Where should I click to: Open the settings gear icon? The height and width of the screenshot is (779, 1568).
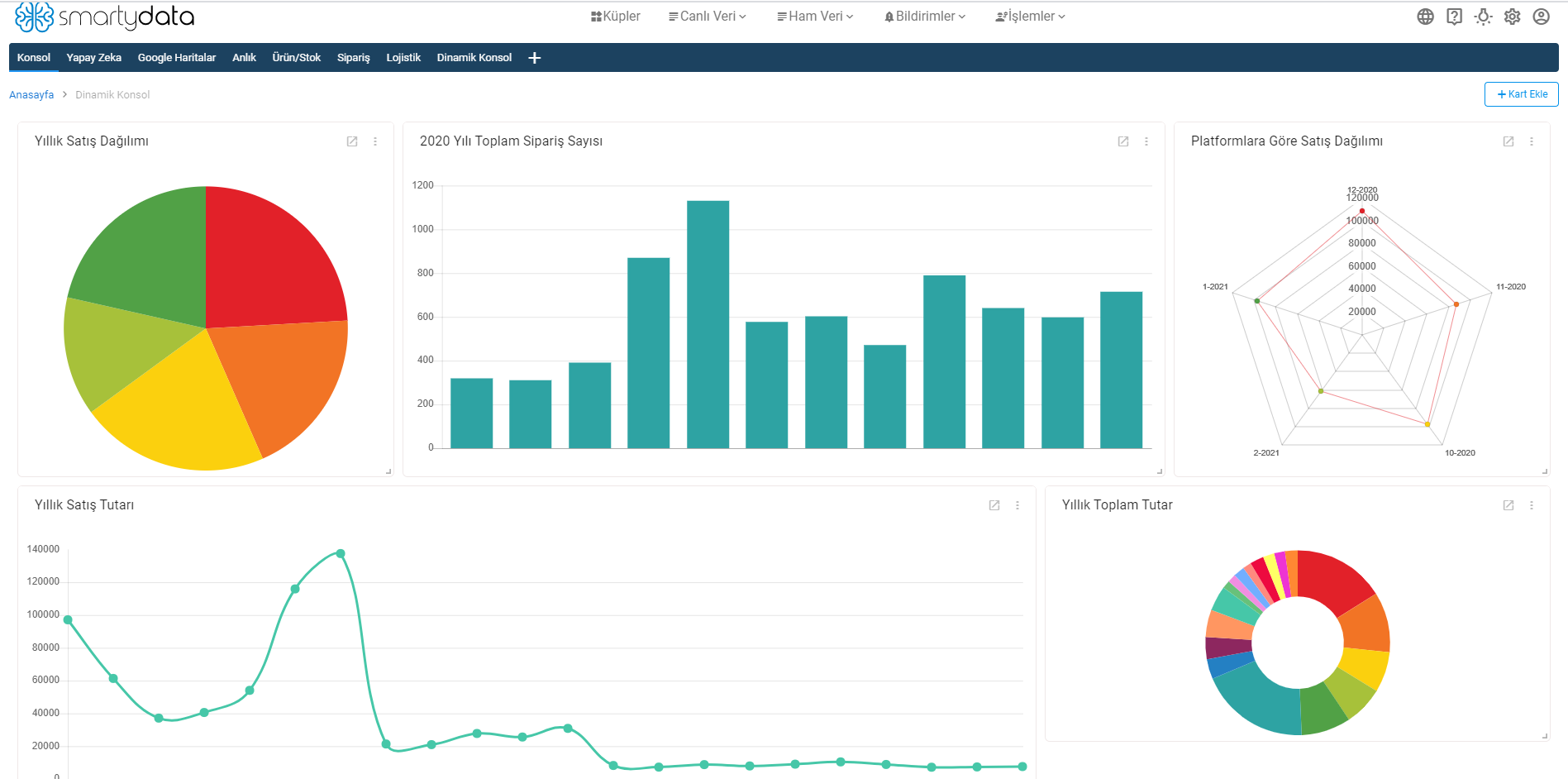pos(1512,17)
